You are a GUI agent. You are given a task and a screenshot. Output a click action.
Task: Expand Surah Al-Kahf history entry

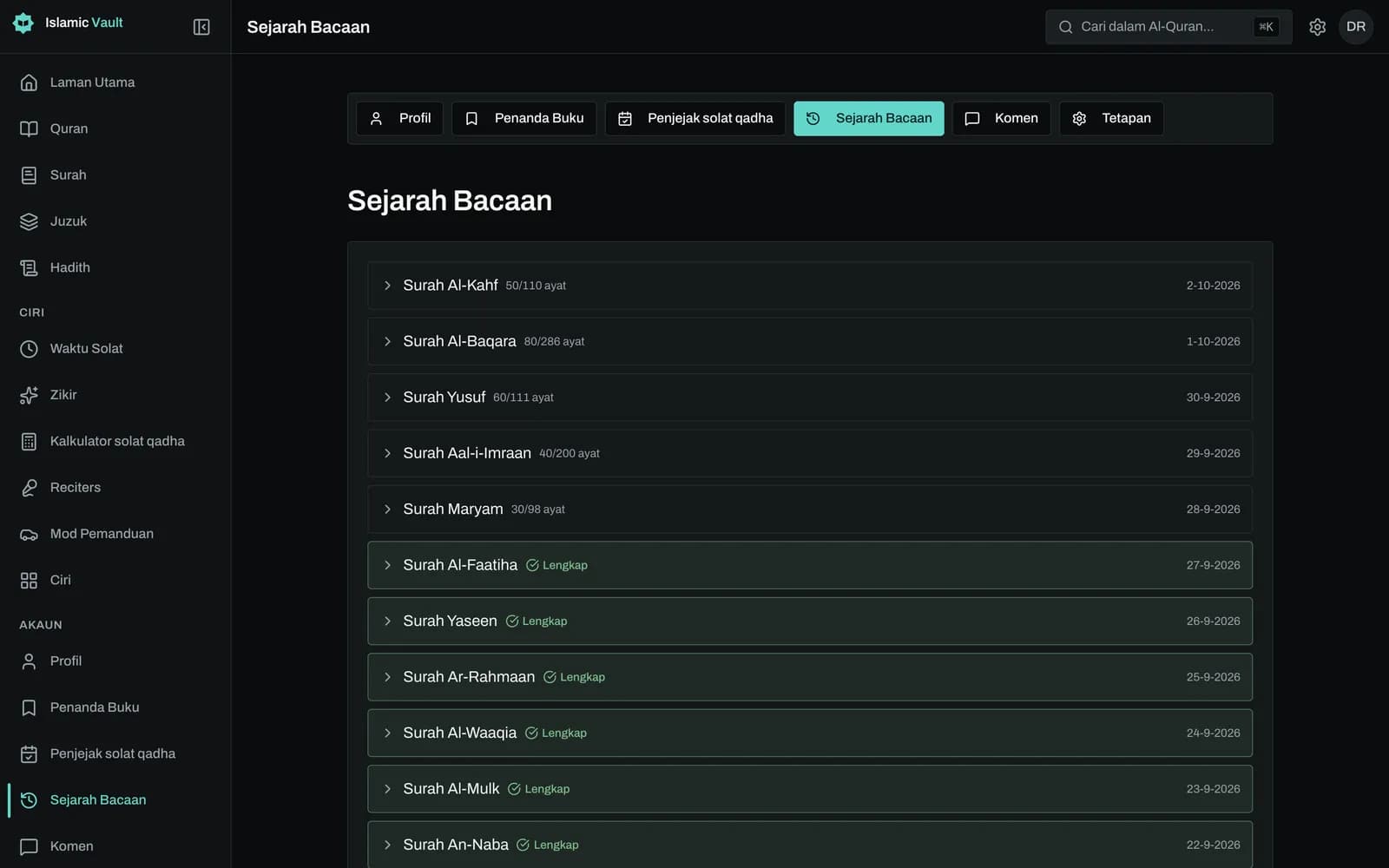pyautogui.click(x=810, y=286)
